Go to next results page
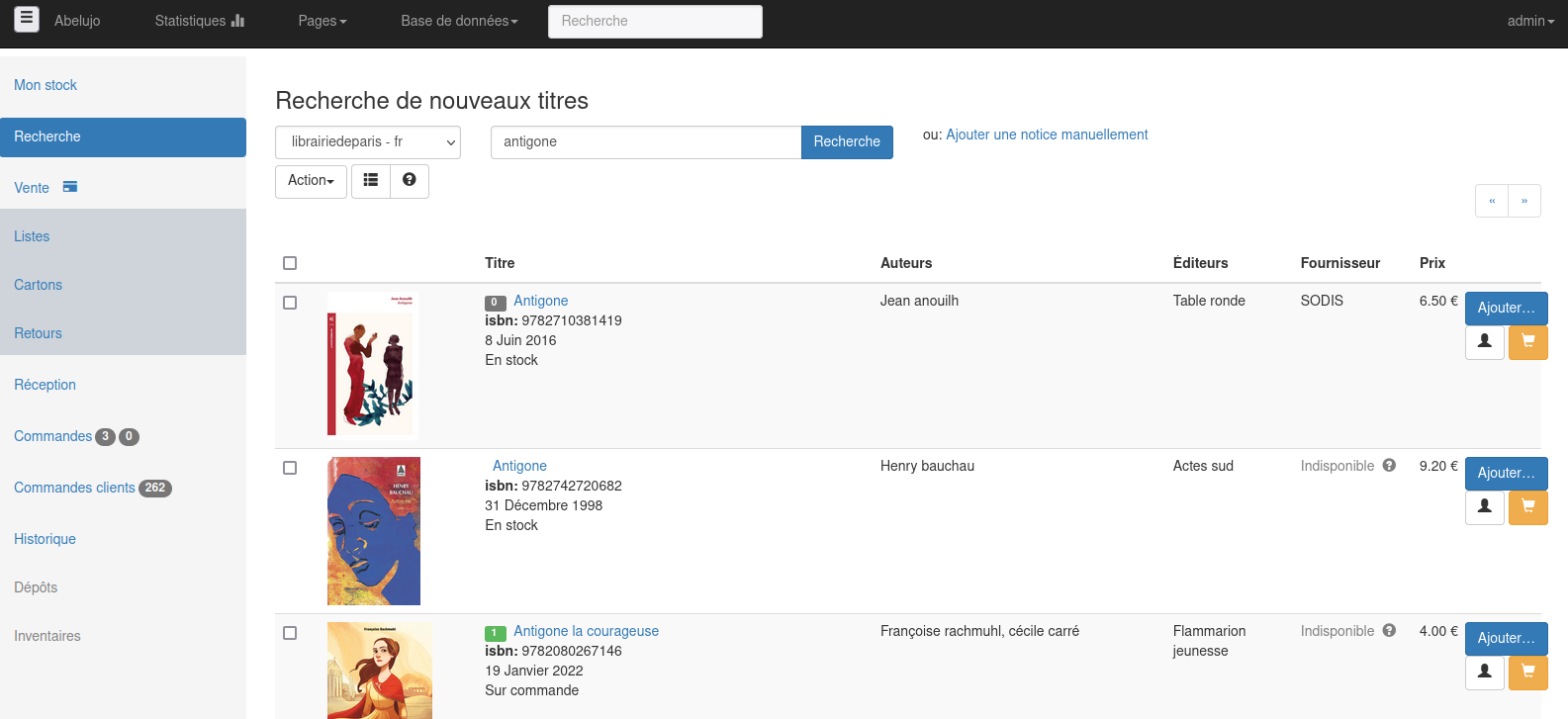The image size is (1568, 719). 1524,201
